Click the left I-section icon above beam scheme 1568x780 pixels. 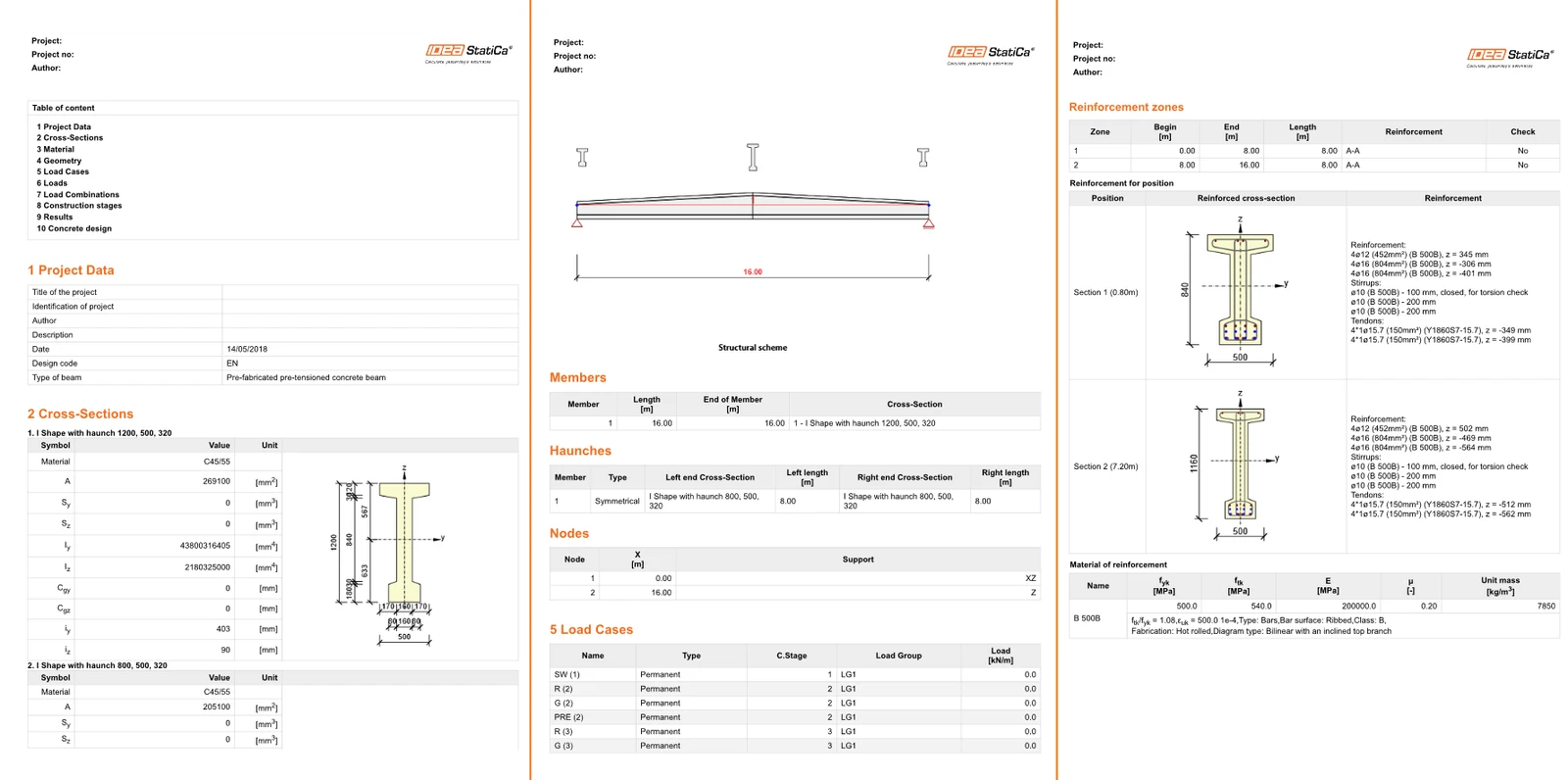click(582, 158)
